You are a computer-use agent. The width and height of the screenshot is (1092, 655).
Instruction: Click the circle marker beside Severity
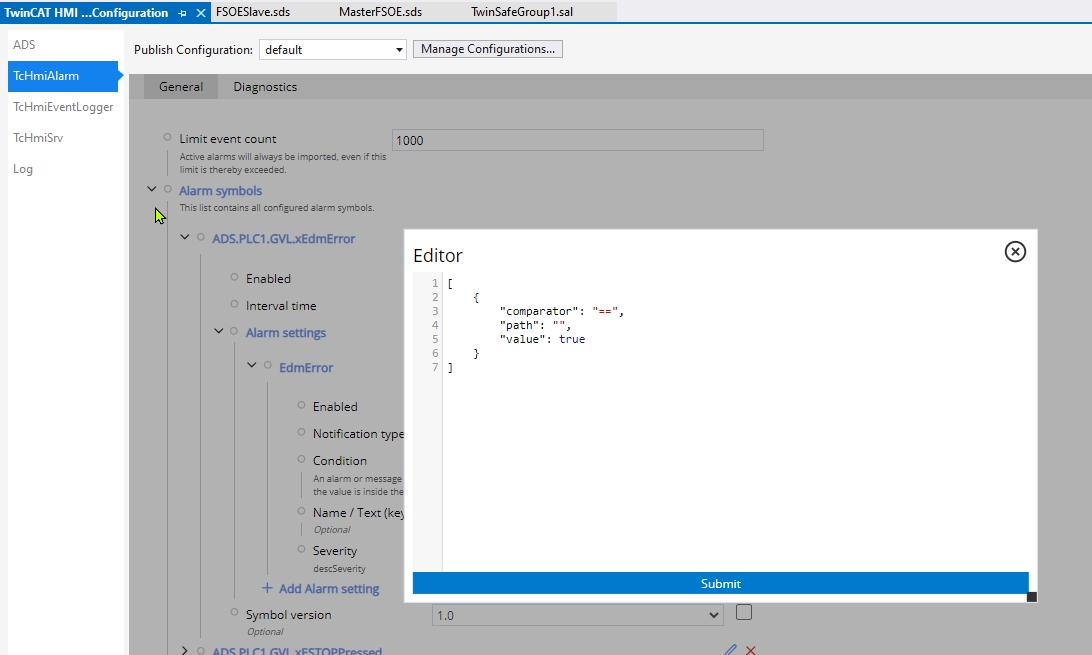tap(302, 549)
